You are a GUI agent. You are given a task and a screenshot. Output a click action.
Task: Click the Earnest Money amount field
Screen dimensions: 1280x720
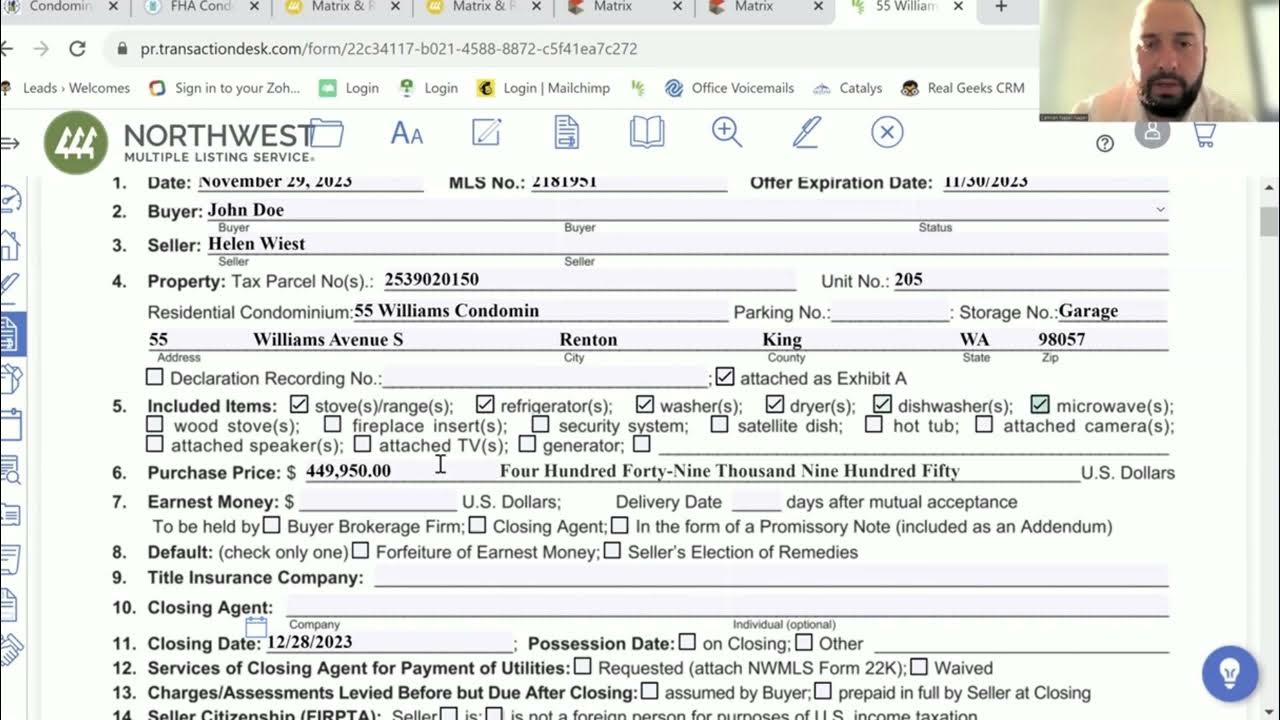coord(377,501)
